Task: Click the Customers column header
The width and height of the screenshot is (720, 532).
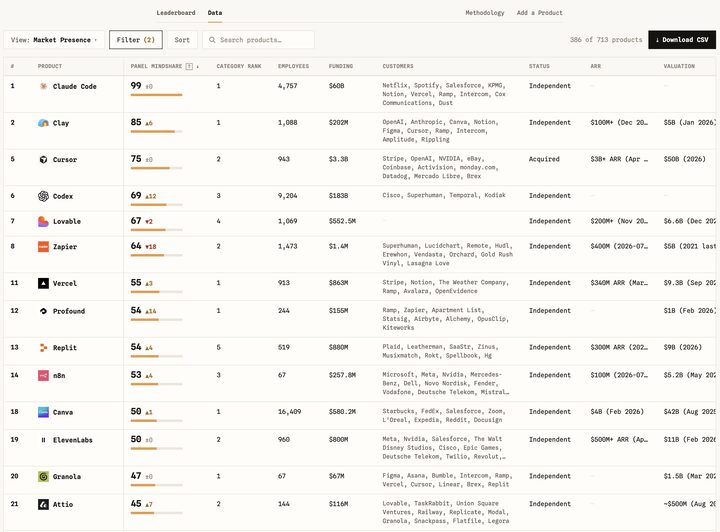Action: click(398, 66)
